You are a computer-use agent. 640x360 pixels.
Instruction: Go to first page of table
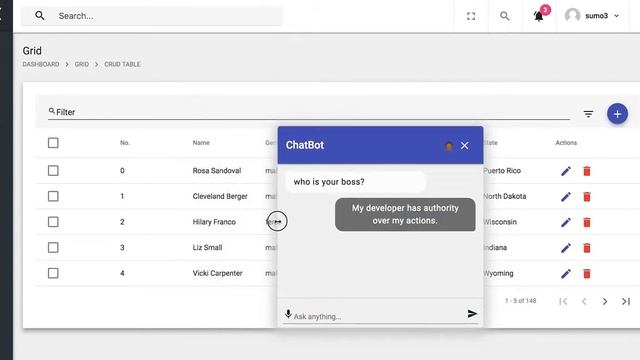tap(563, 301)
